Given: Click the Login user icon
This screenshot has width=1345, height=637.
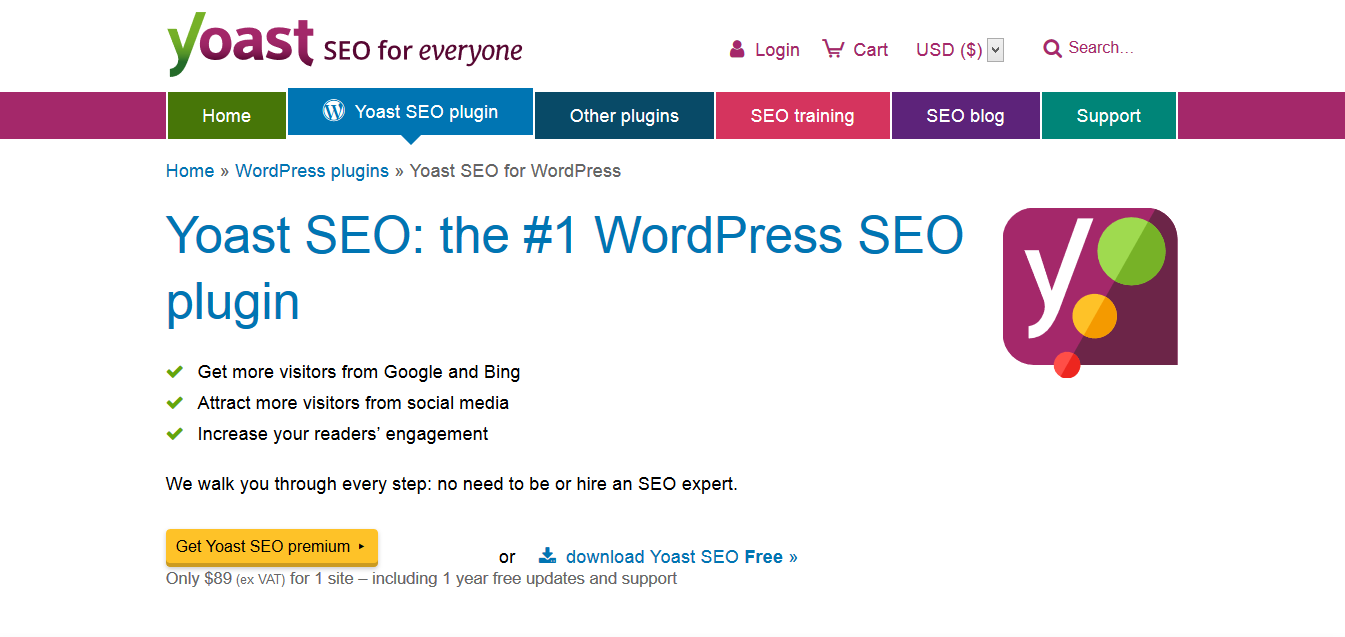Looking at the screenshot, I should click(737, 49).
